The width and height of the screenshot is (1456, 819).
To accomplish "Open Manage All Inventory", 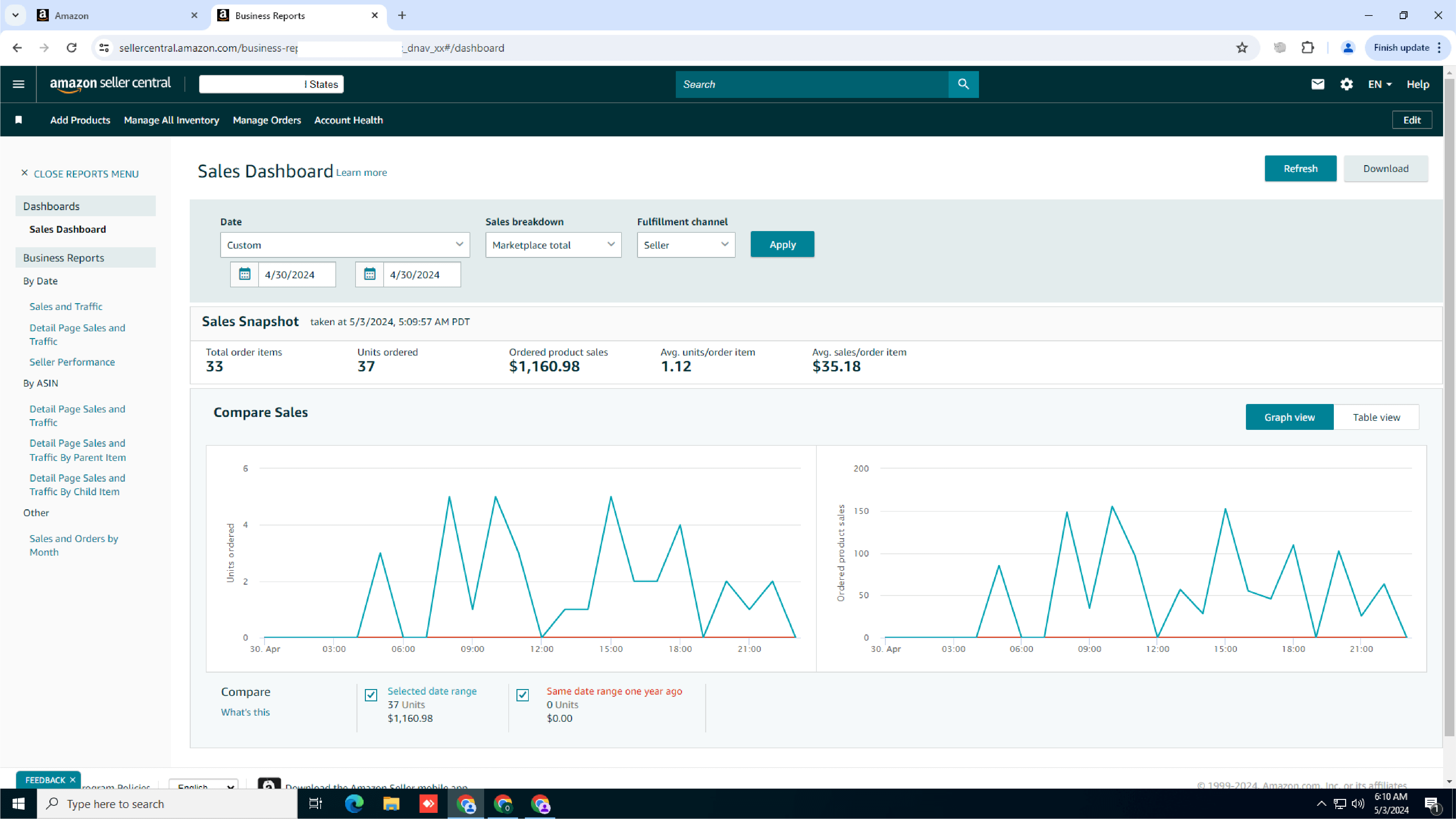I will click(171, 120).
